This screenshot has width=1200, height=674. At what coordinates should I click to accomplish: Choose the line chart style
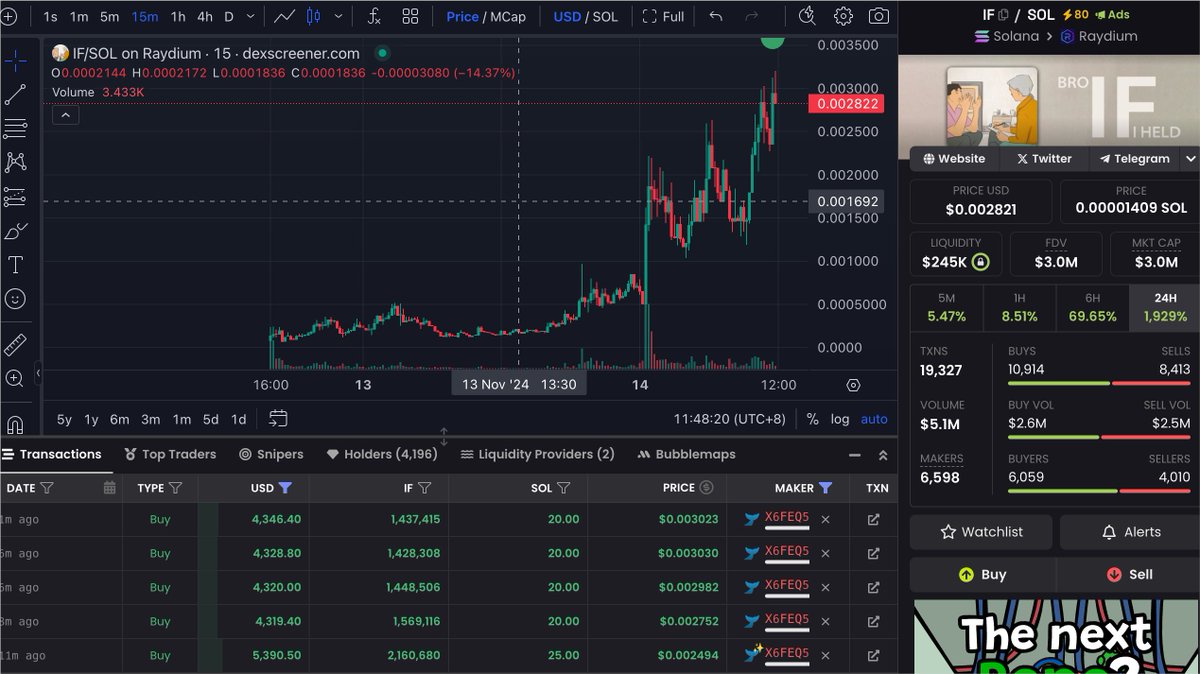285,16
